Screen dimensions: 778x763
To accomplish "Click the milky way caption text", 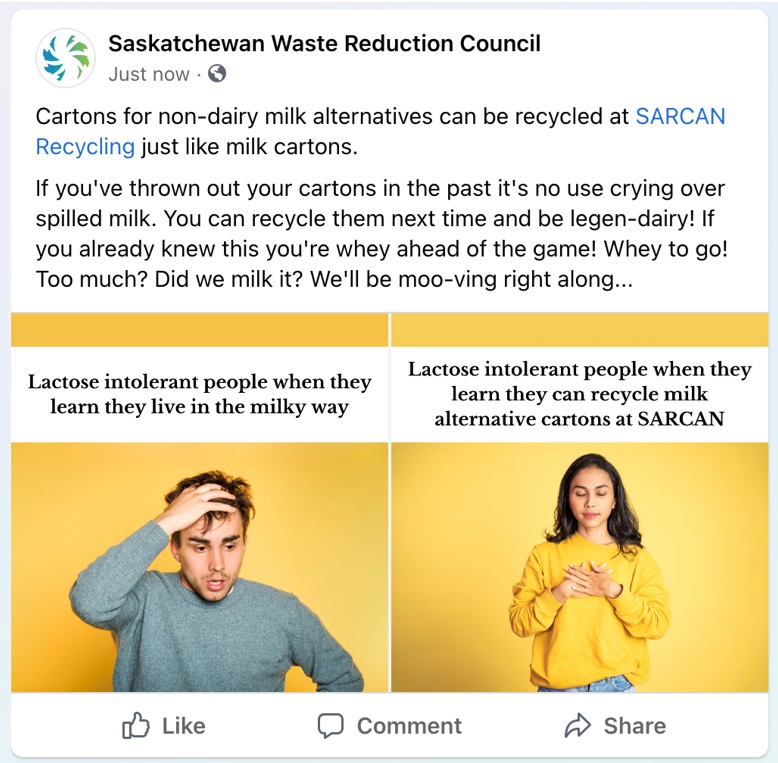I will tap(199, 394).
